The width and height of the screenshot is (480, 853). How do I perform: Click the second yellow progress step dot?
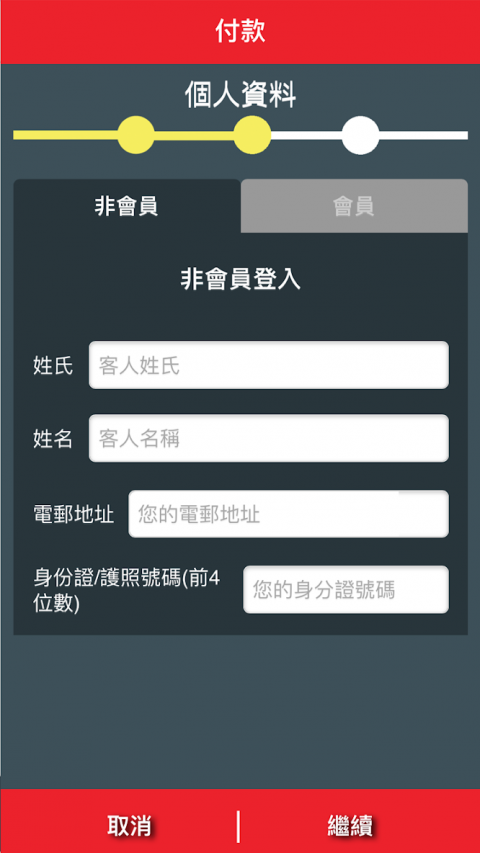point(253,135)
